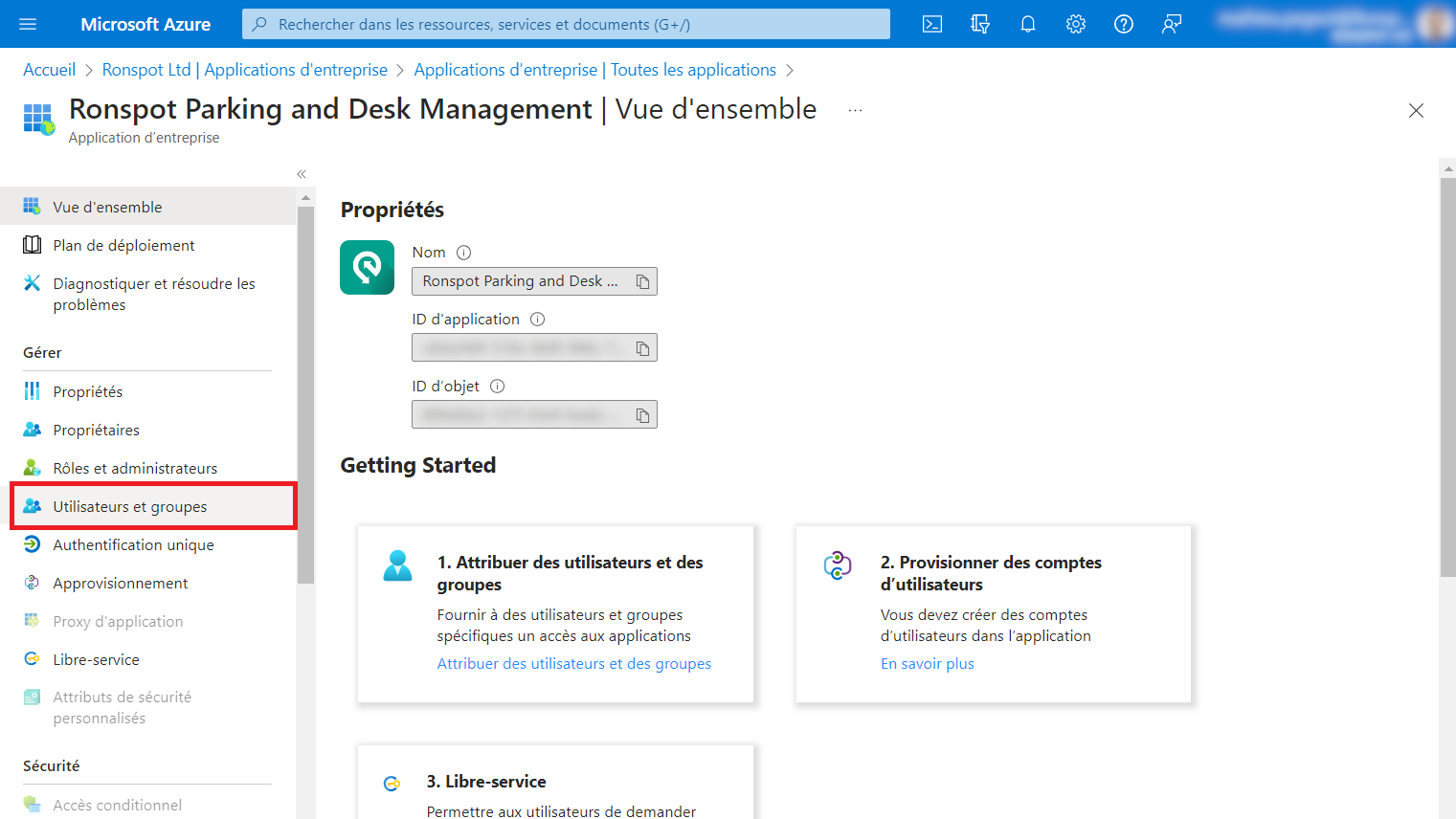Click the Accueil breadcrumb

tap(49, 69)
